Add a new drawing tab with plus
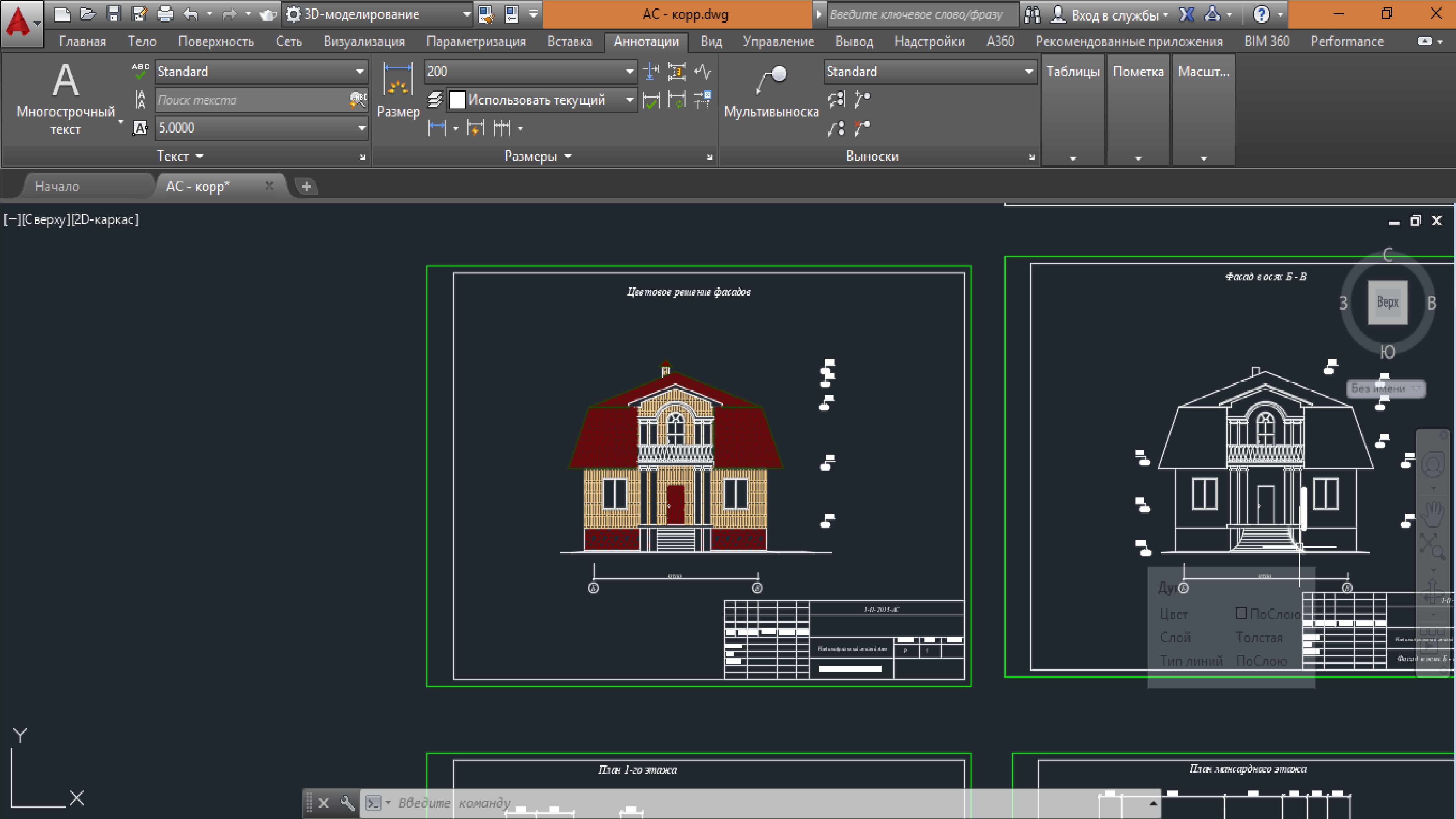Image resolution: width=1456 pixels, height=819 pixels. coord(306,186)
